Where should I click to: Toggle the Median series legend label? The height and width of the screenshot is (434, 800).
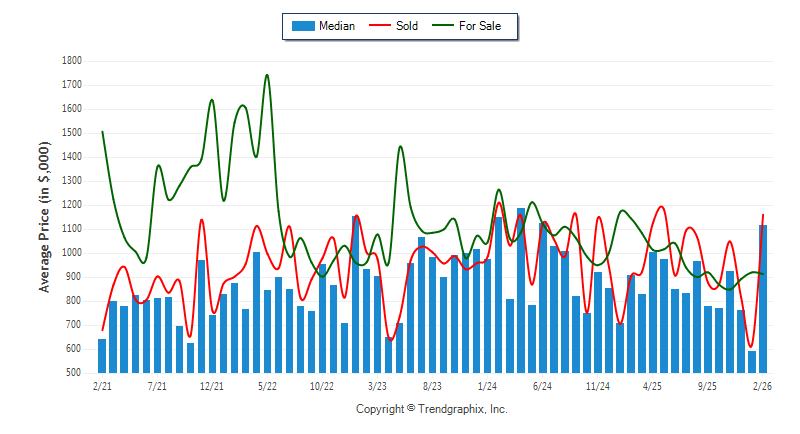point(337,26)
